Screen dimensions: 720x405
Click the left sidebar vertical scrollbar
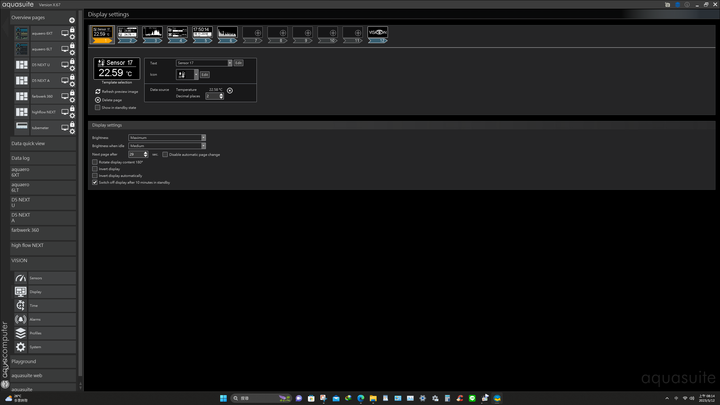point(80,193)
